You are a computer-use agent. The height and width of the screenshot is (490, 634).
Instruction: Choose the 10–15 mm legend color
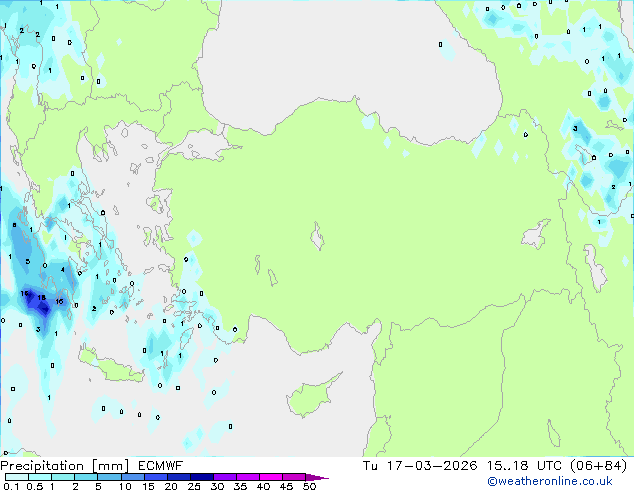tap(132, 477)
